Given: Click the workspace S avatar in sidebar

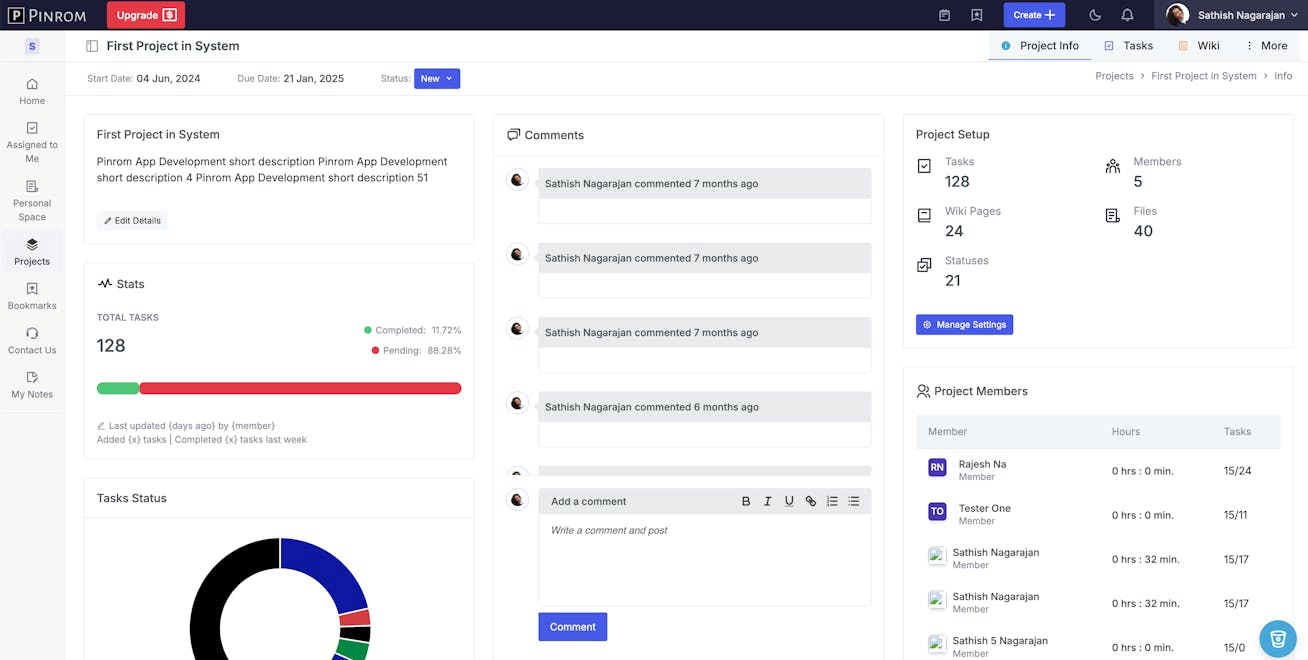Looking at the screenshot, I should (x=32, y=46).
